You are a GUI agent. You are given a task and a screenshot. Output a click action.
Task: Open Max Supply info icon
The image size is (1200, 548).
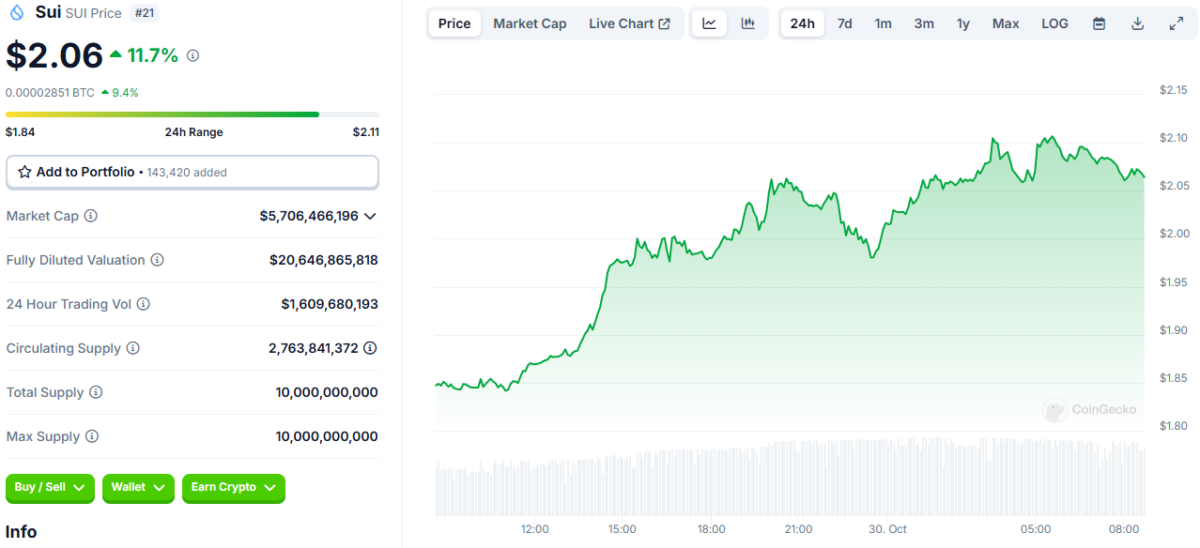[x=92, y=436]
